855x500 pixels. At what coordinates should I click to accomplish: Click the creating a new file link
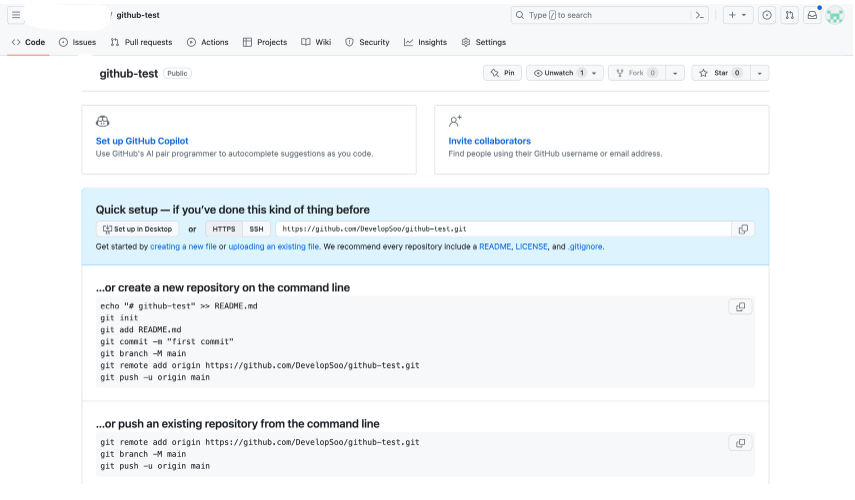(183, 246)
